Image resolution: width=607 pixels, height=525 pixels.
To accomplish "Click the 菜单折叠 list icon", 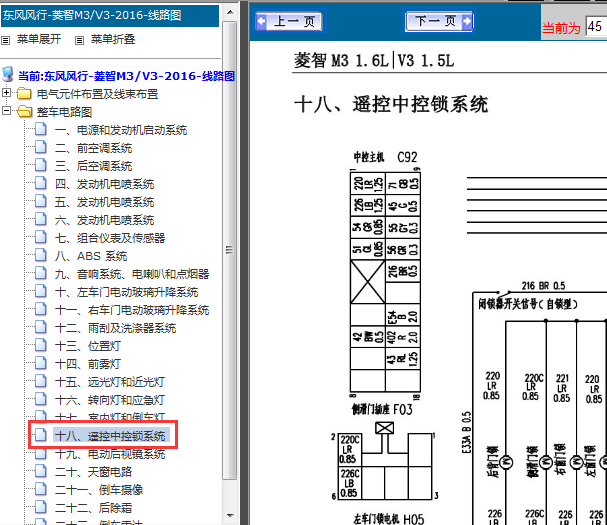I will [x=79, y=40].
